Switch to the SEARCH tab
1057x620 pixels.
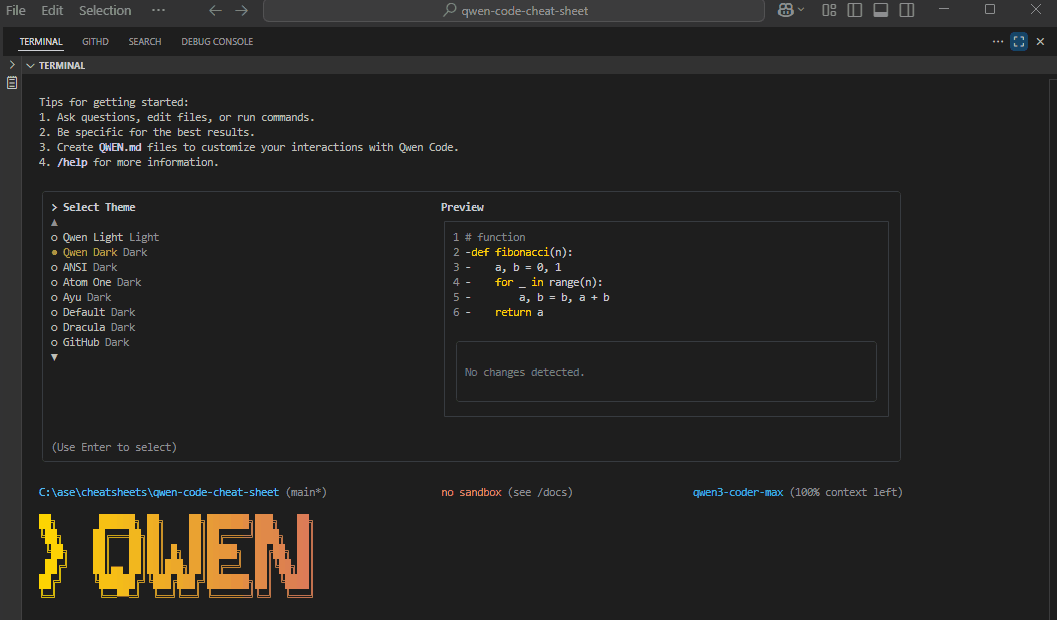tap(145, 42)
